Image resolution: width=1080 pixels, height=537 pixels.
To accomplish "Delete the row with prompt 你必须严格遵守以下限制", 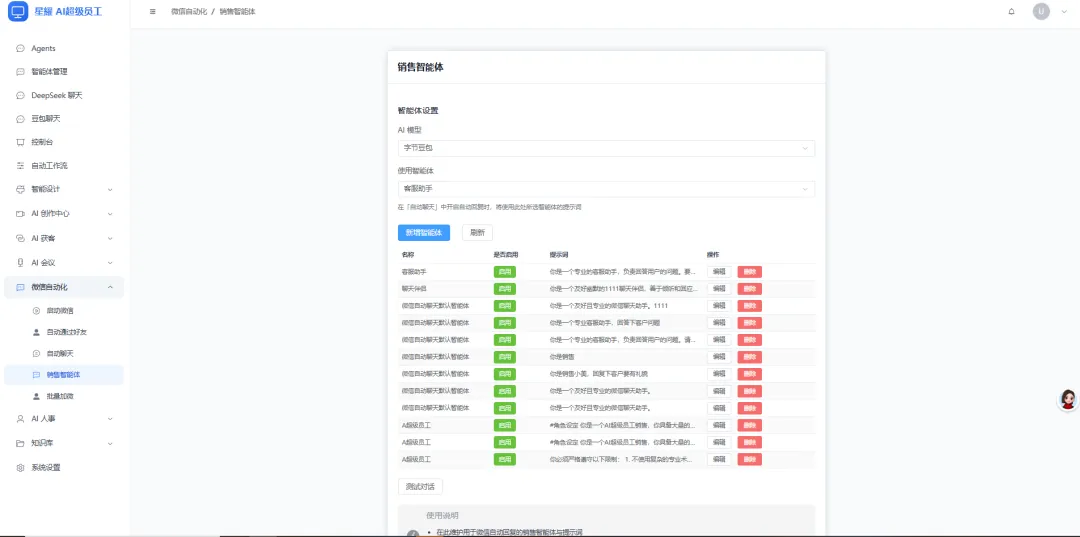I will [x=749, y=459].
